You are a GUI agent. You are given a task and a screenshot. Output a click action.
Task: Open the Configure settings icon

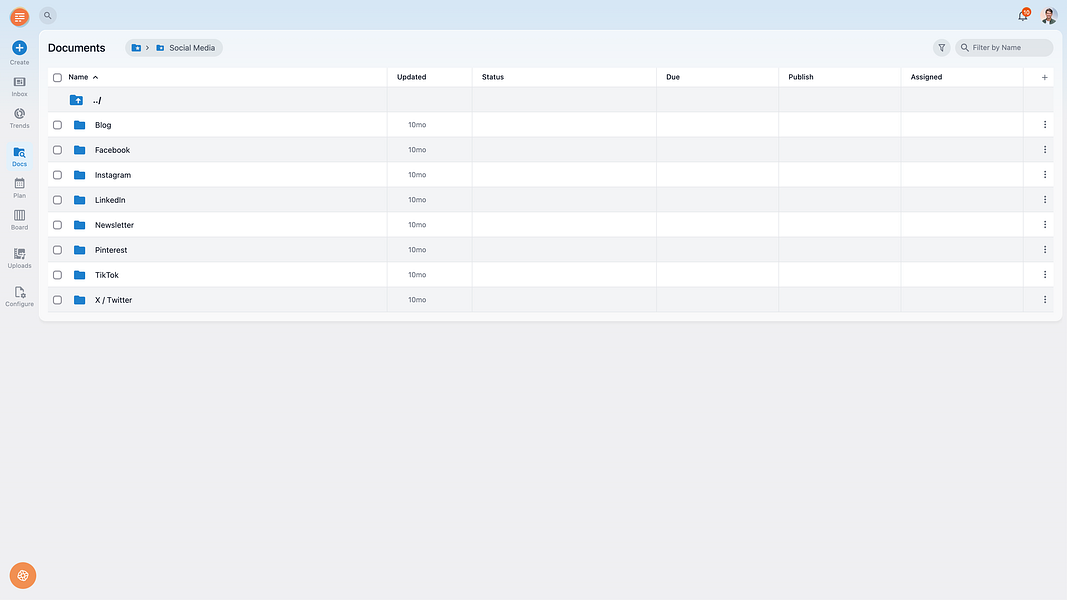(19, 293)
